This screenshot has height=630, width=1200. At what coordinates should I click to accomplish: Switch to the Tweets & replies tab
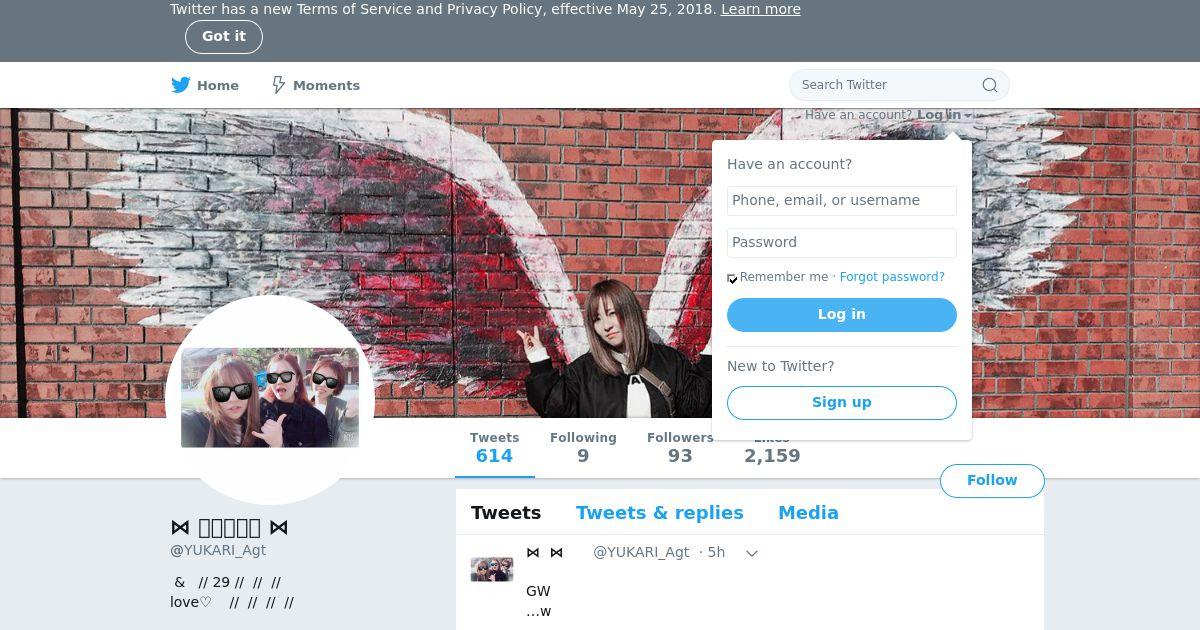pyautogui.click(x=660, y=513)
